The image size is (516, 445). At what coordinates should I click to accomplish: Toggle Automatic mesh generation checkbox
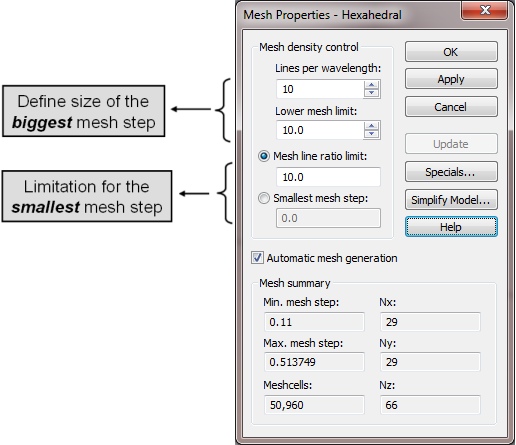click(x=257, y=258)
